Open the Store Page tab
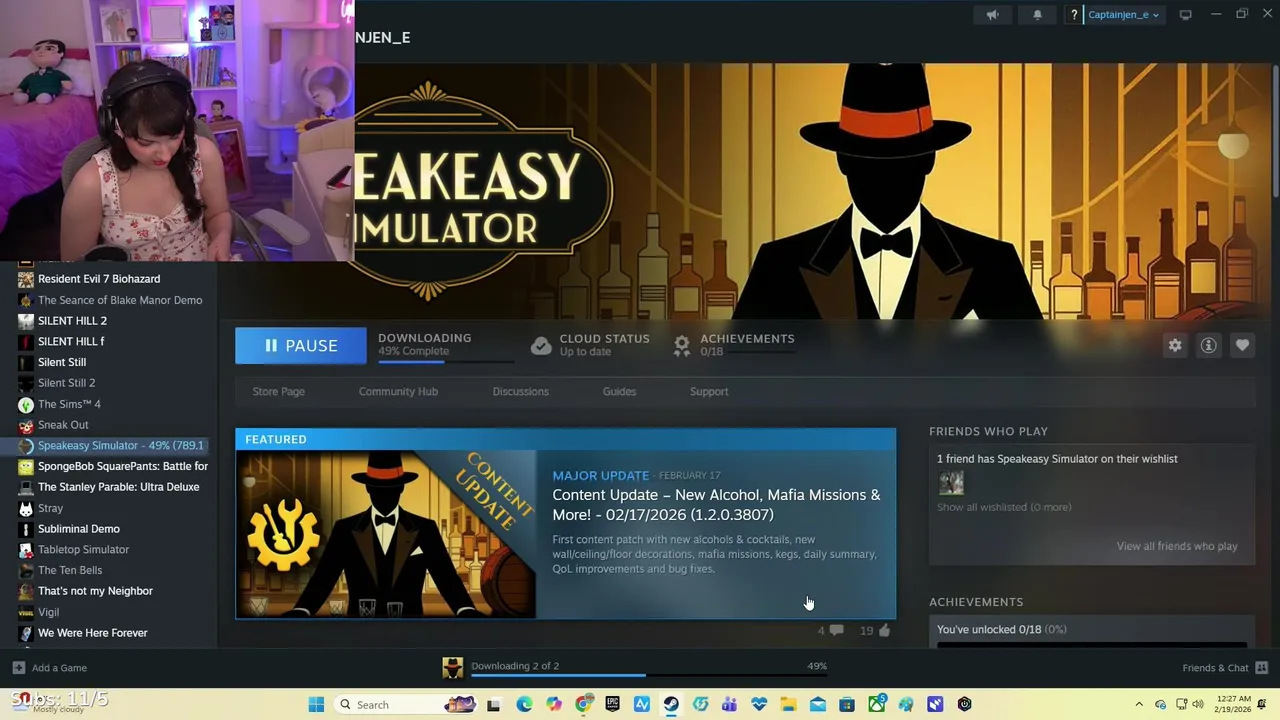Screen dimensions: 1280x720 pos(278,391)
